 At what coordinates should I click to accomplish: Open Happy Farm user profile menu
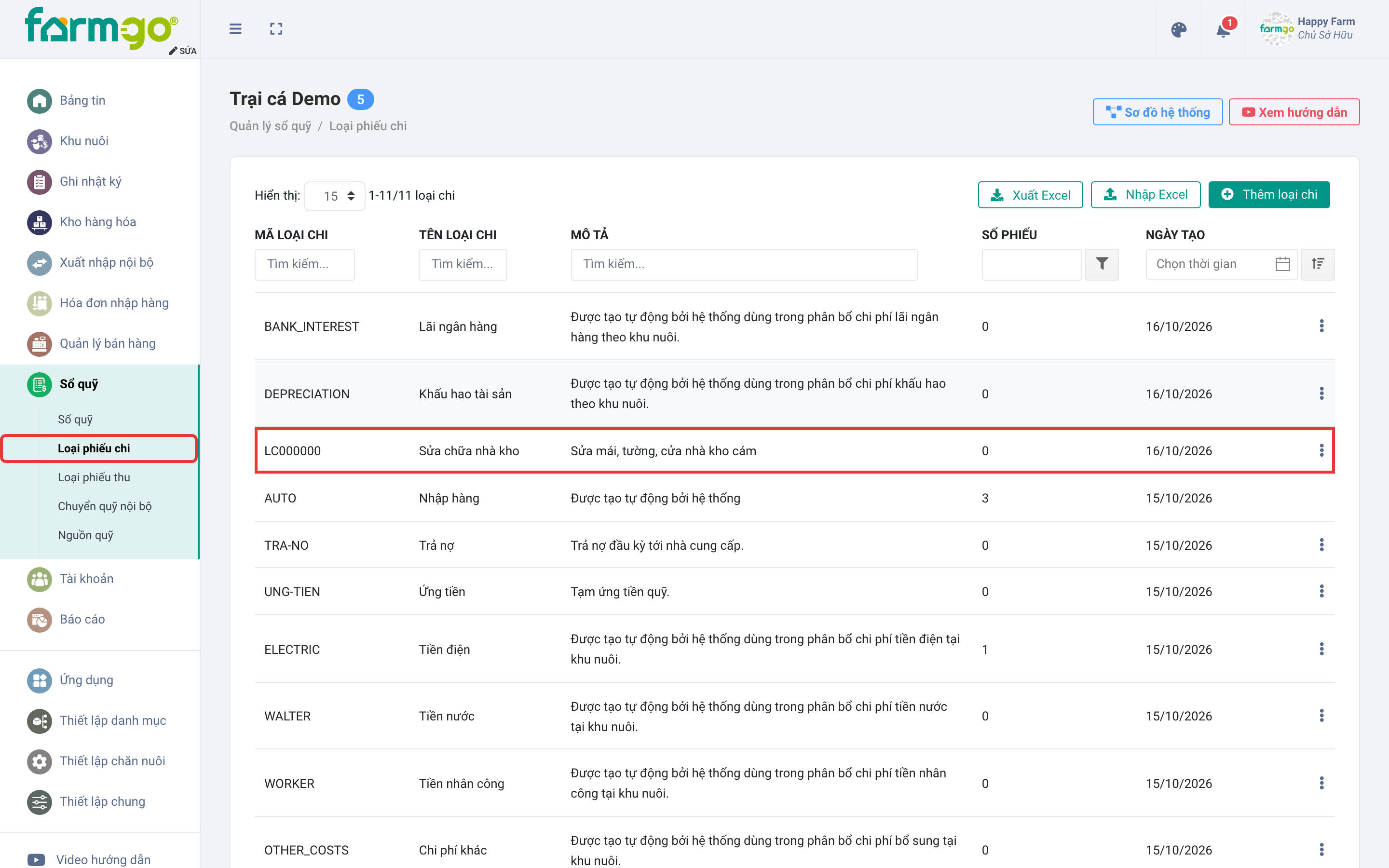(x=1308, y=29)
